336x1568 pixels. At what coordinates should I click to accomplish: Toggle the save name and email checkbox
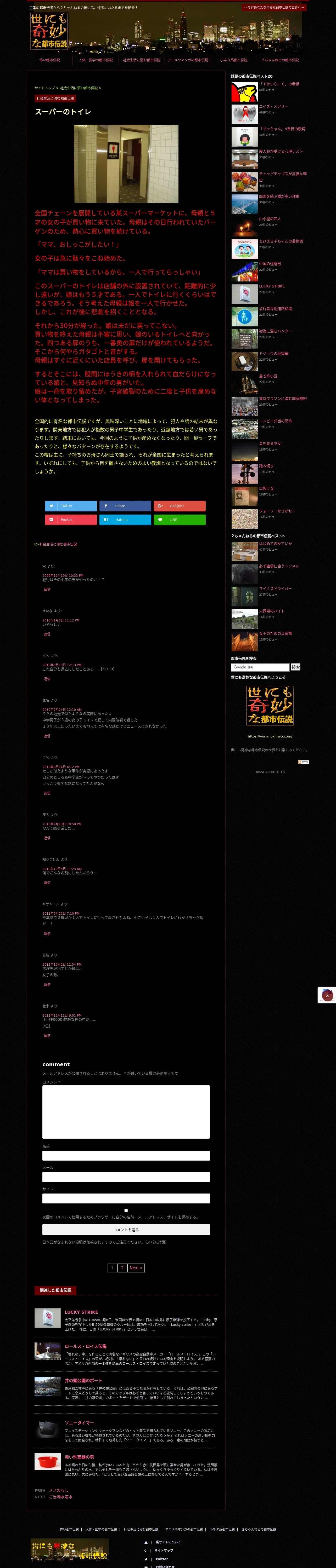[x=126, y=1210]
